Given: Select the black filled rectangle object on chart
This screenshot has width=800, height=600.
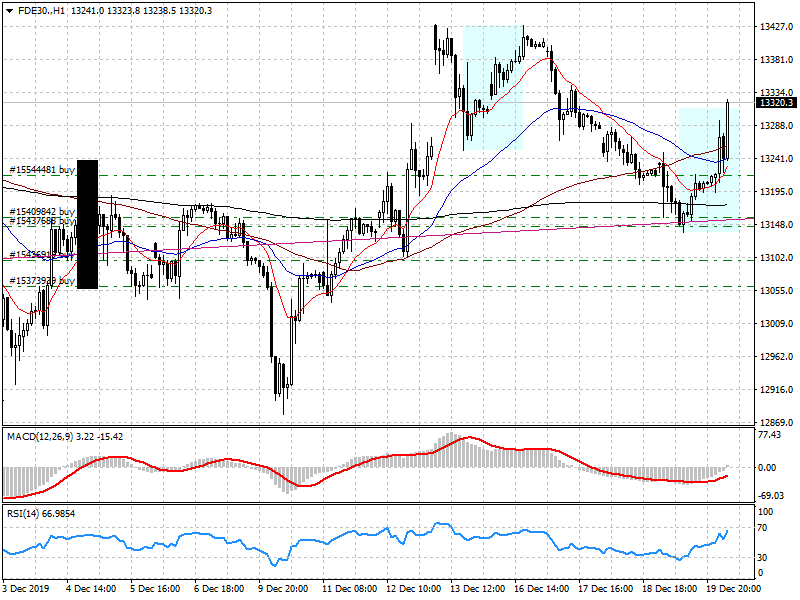Looking at the screenshot, I should pos(87,224).
